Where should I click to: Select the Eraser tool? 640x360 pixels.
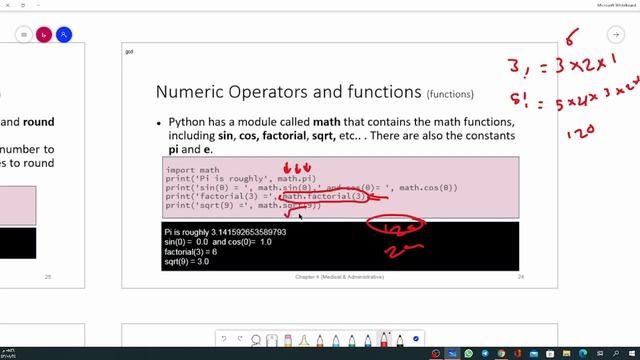[288, 340]
